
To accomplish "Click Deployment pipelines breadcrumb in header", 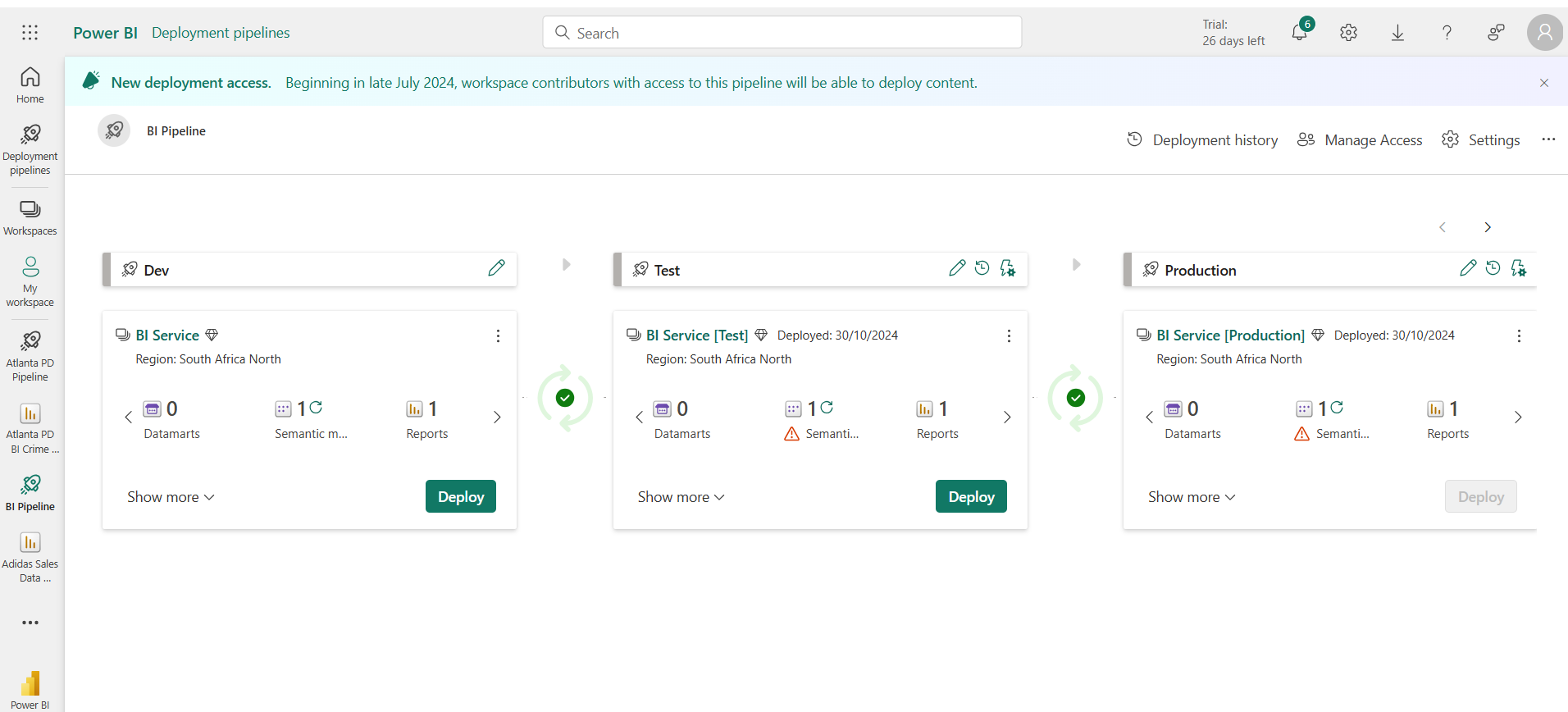I will click(x=221, y=33).
